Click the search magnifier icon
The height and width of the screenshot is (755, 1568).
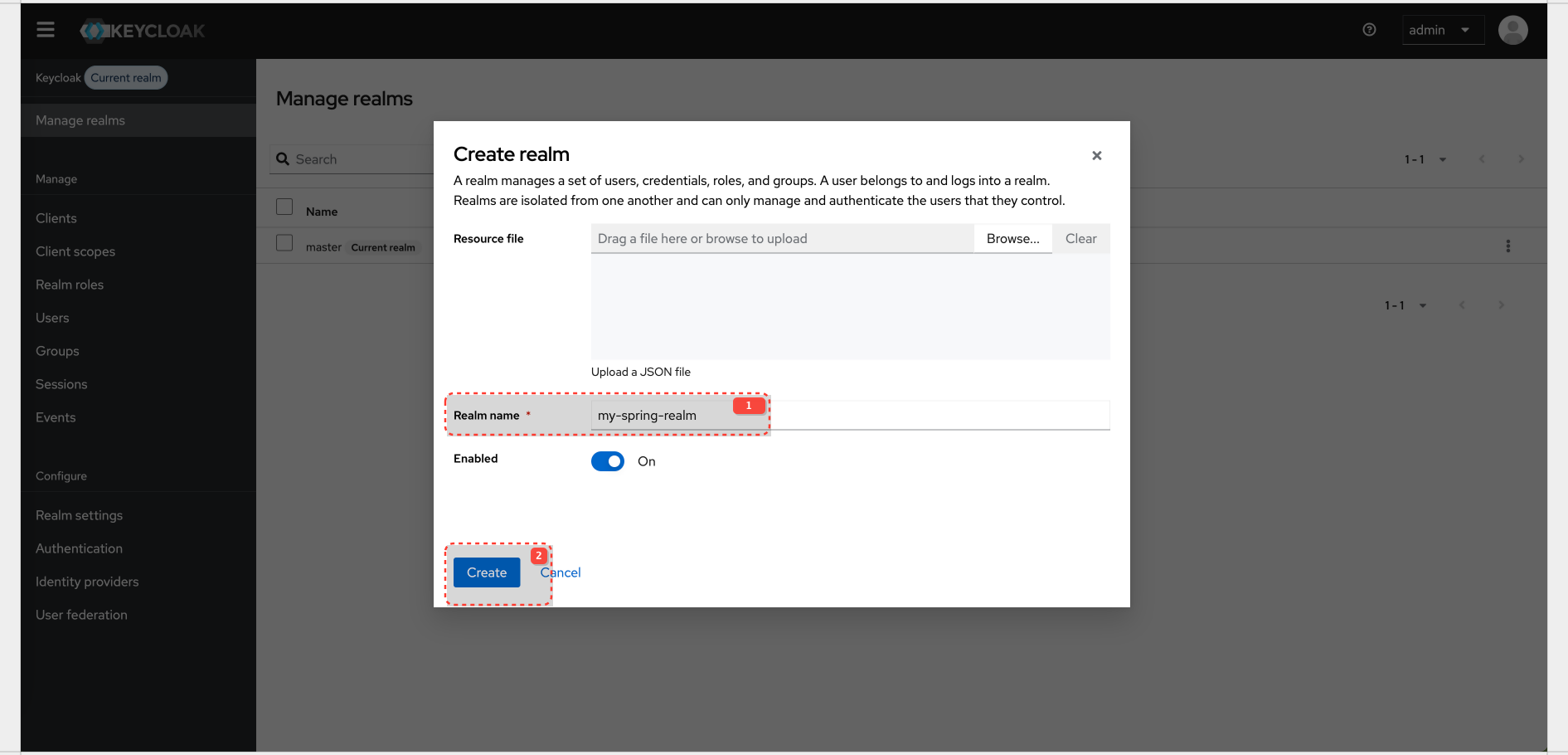click(283, 158)
